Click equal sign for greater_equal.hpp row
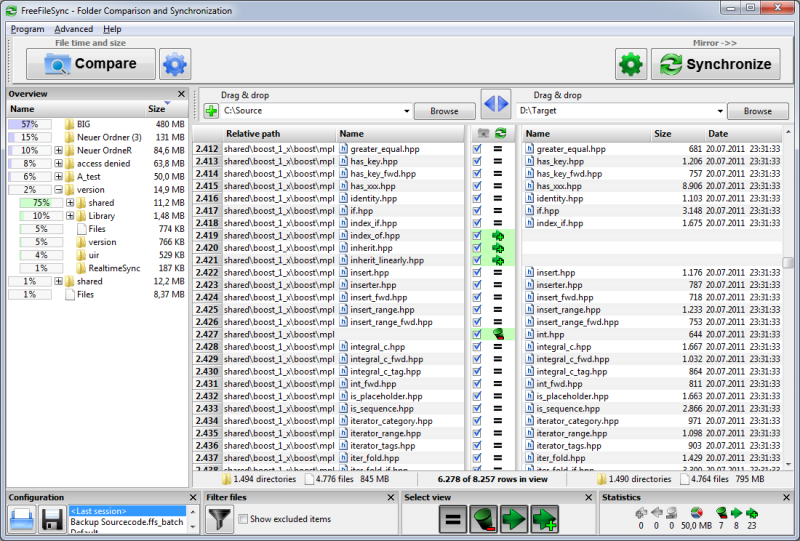 497,149
